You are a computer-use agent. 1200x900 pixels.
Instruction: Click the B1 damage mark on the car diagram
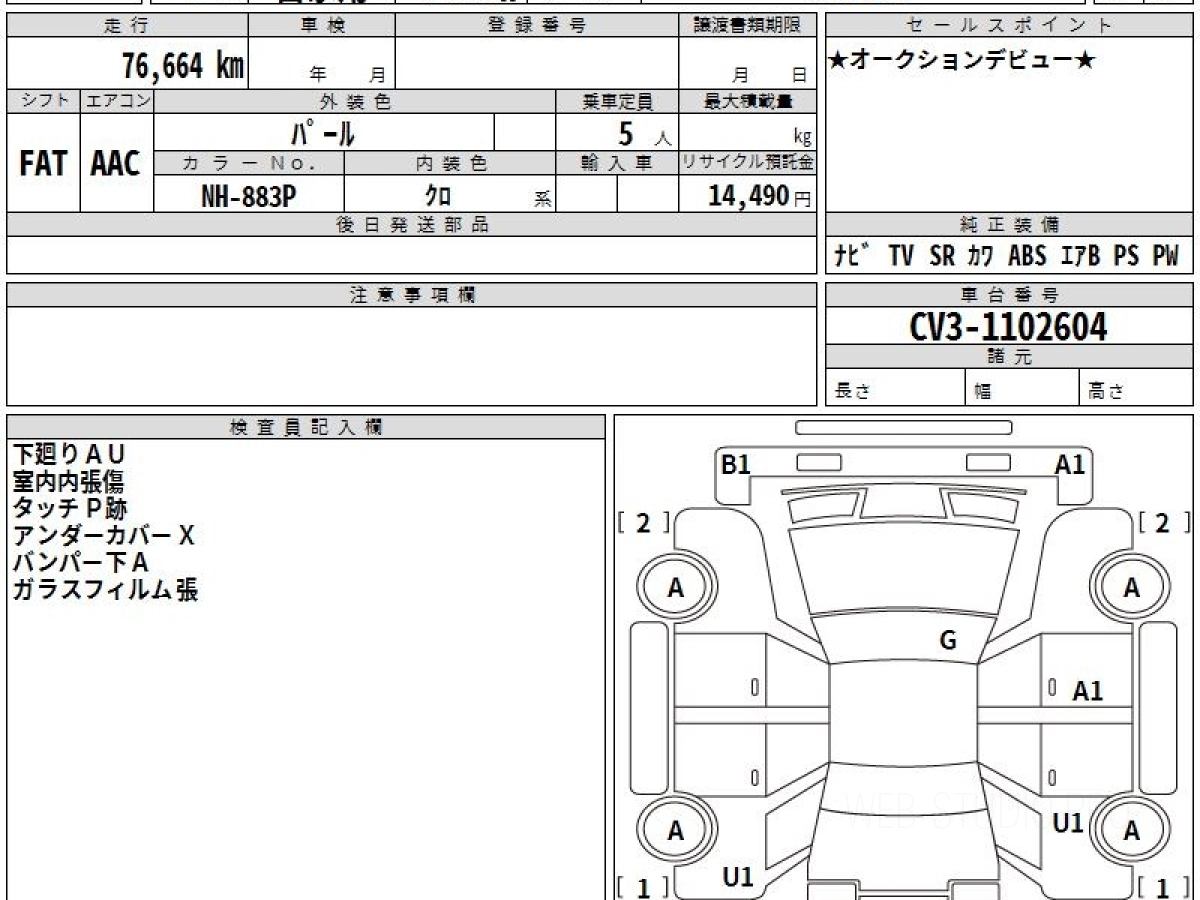tap(736, 464)
